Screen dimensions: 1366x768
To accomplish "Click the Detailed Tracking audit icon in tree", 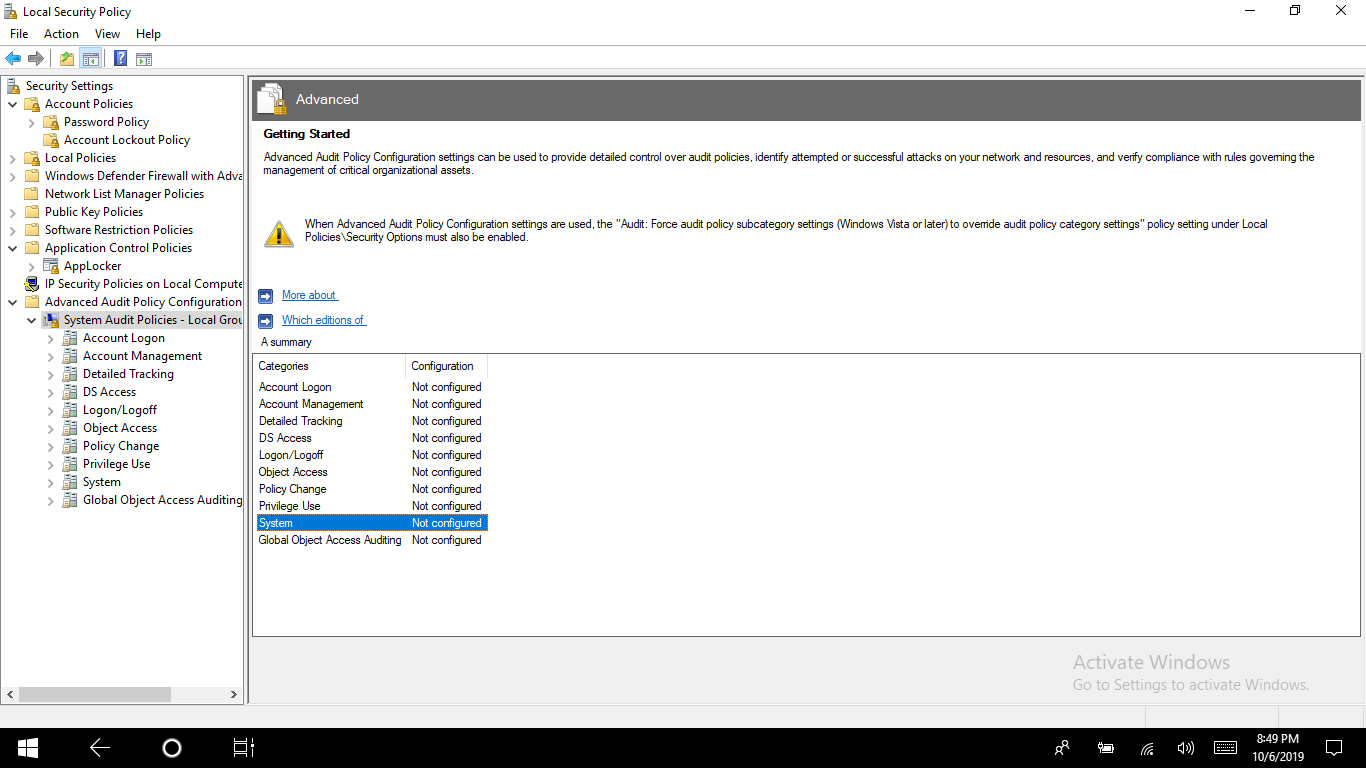I will coord(70,374).
